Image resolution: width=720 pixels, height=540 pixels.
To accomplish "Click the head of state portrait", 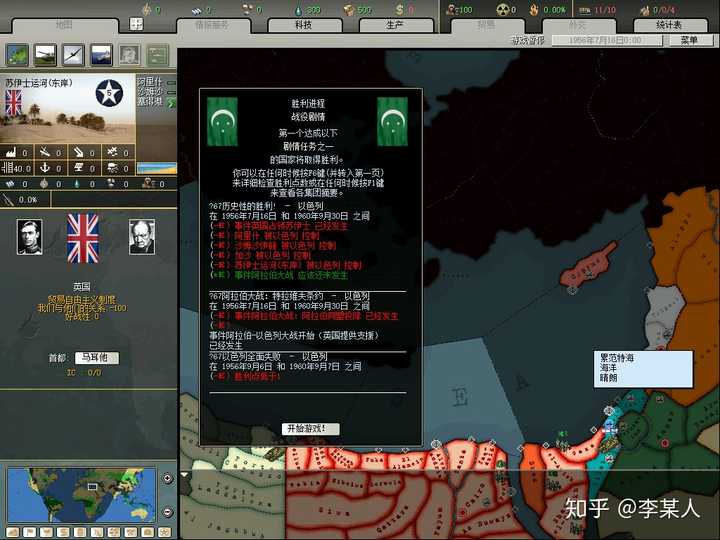I will click(30, 237).
